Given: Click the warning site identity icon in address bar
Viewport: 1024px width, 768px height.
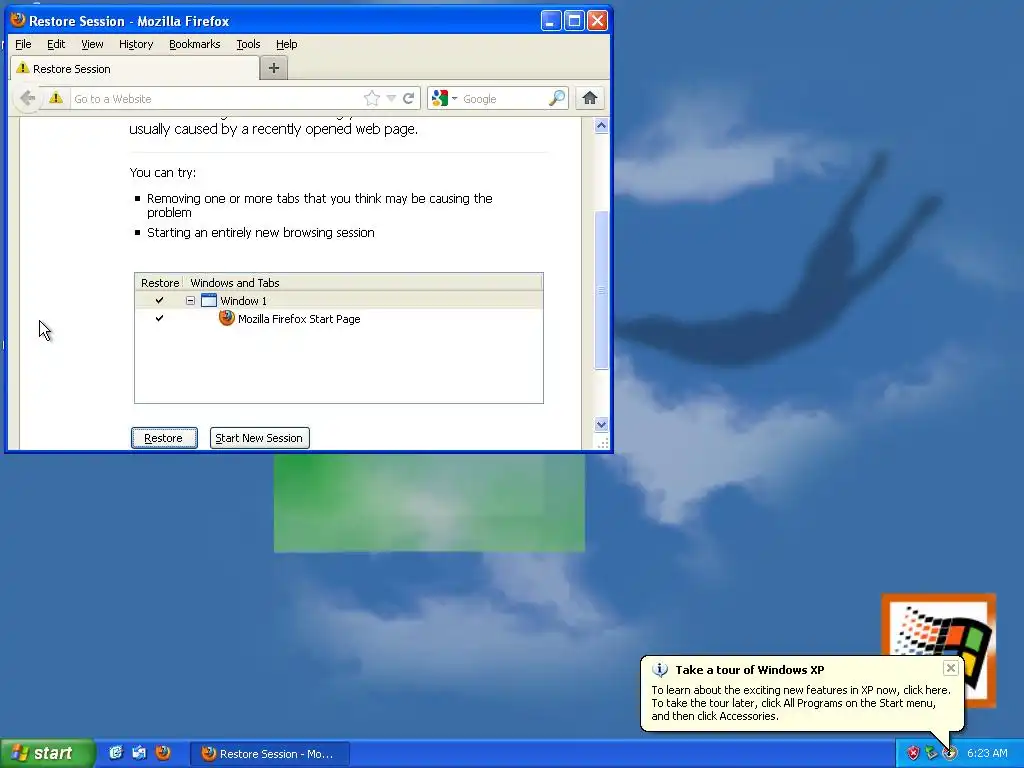Looking at the screenshot, I should click(56, 98).
